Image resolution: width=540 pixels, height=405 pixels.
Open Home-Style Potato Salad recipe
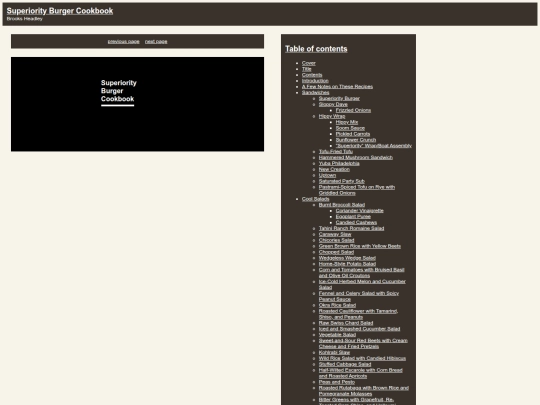click(347, 264)
